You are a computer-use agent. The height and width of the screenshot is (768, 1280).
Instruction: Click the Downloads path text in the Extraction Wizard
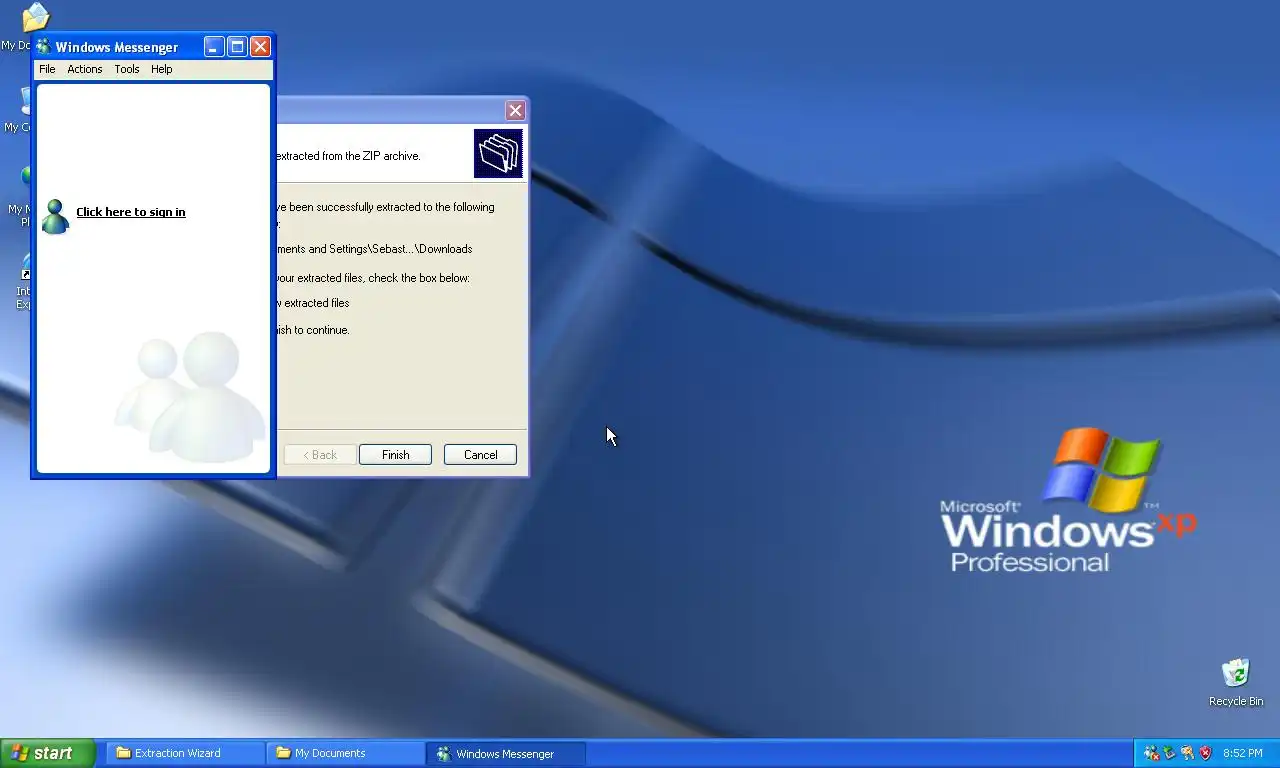376,249
